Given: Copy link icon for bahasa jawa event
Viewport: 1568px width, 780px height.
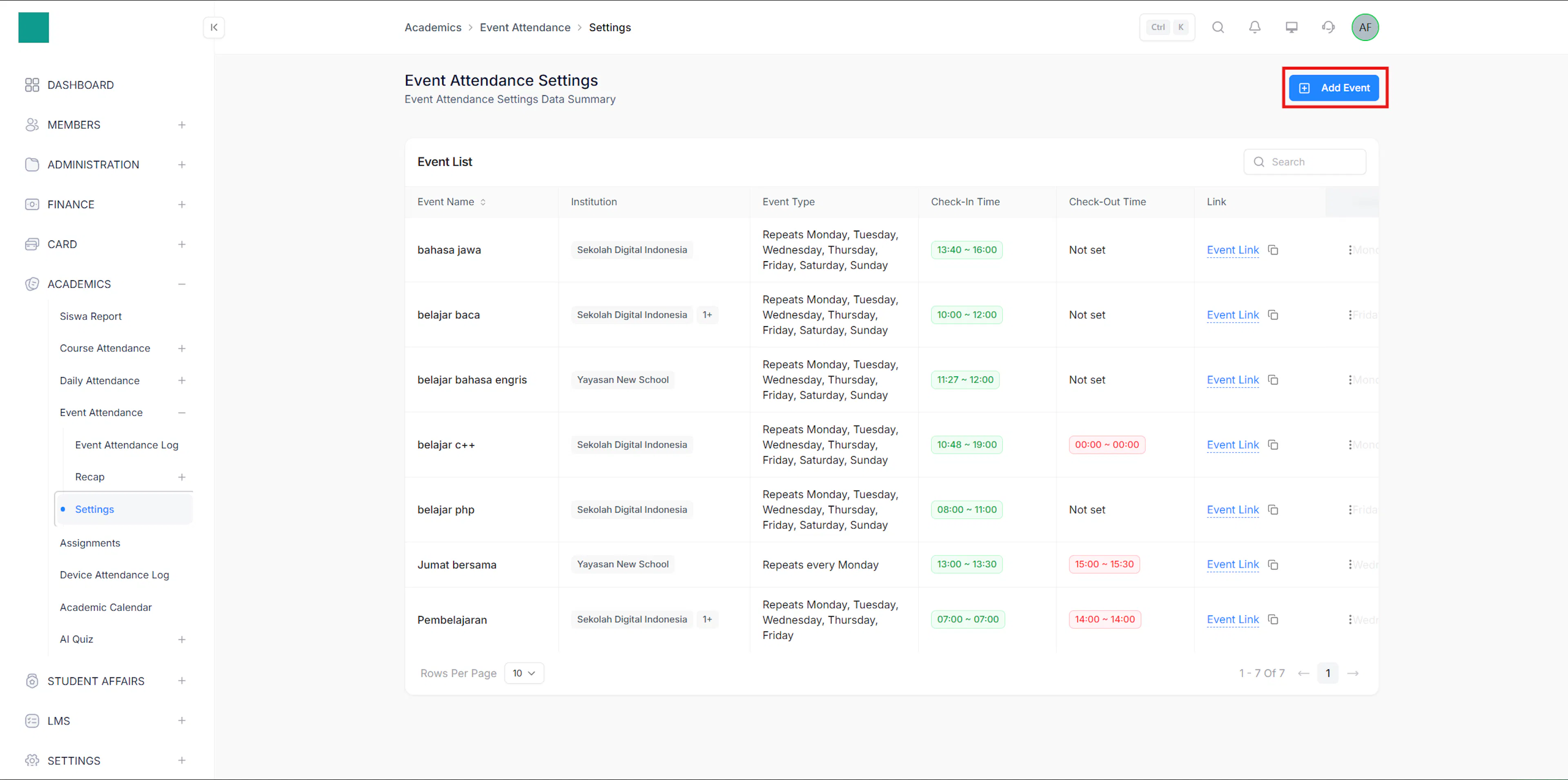Looking at the screenshot, I should tap(1273, 250).
